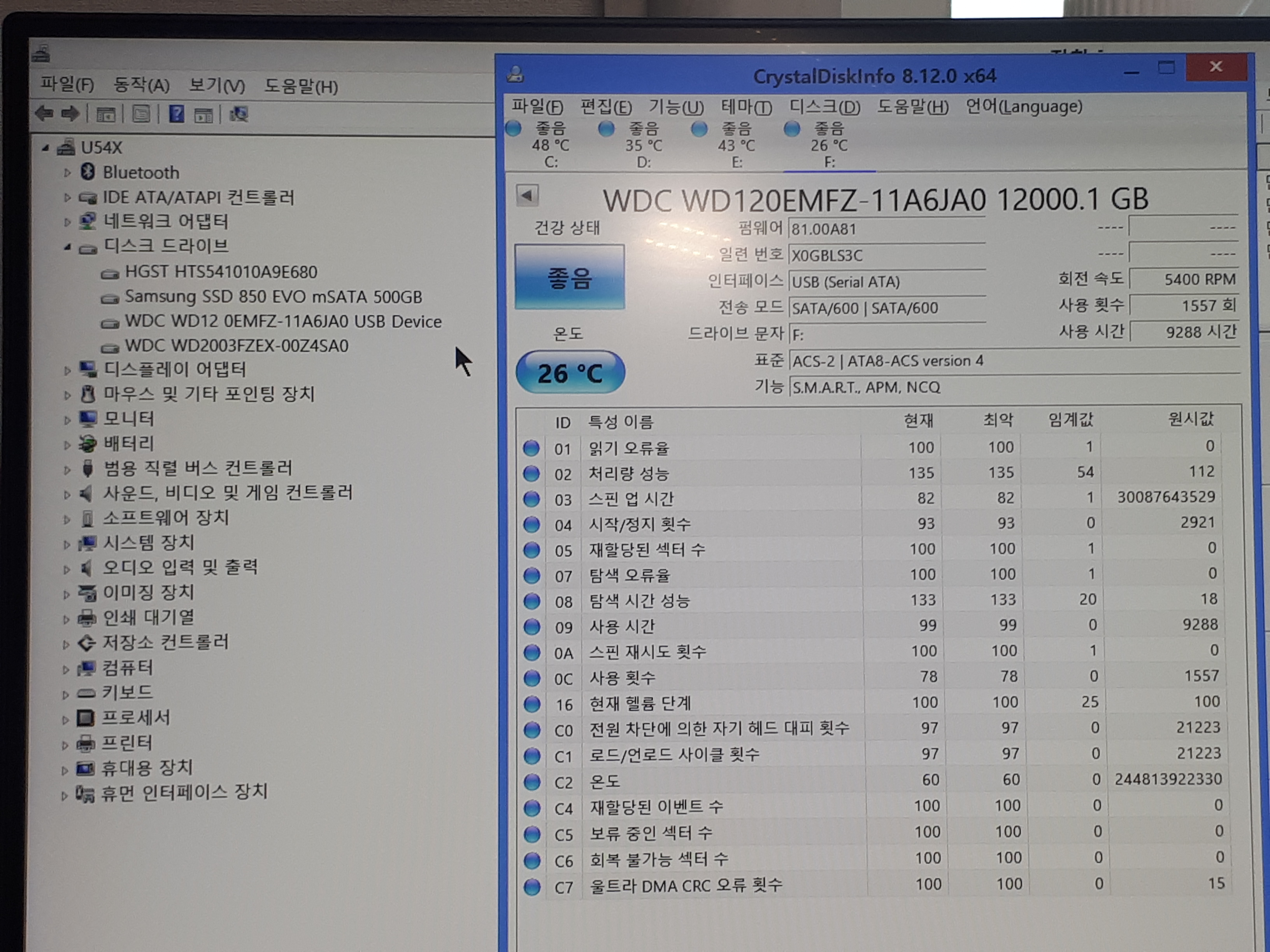Screen dimensions: 1270x952
Task: Click status orb for row C2 온도
Action: (532, 782)
